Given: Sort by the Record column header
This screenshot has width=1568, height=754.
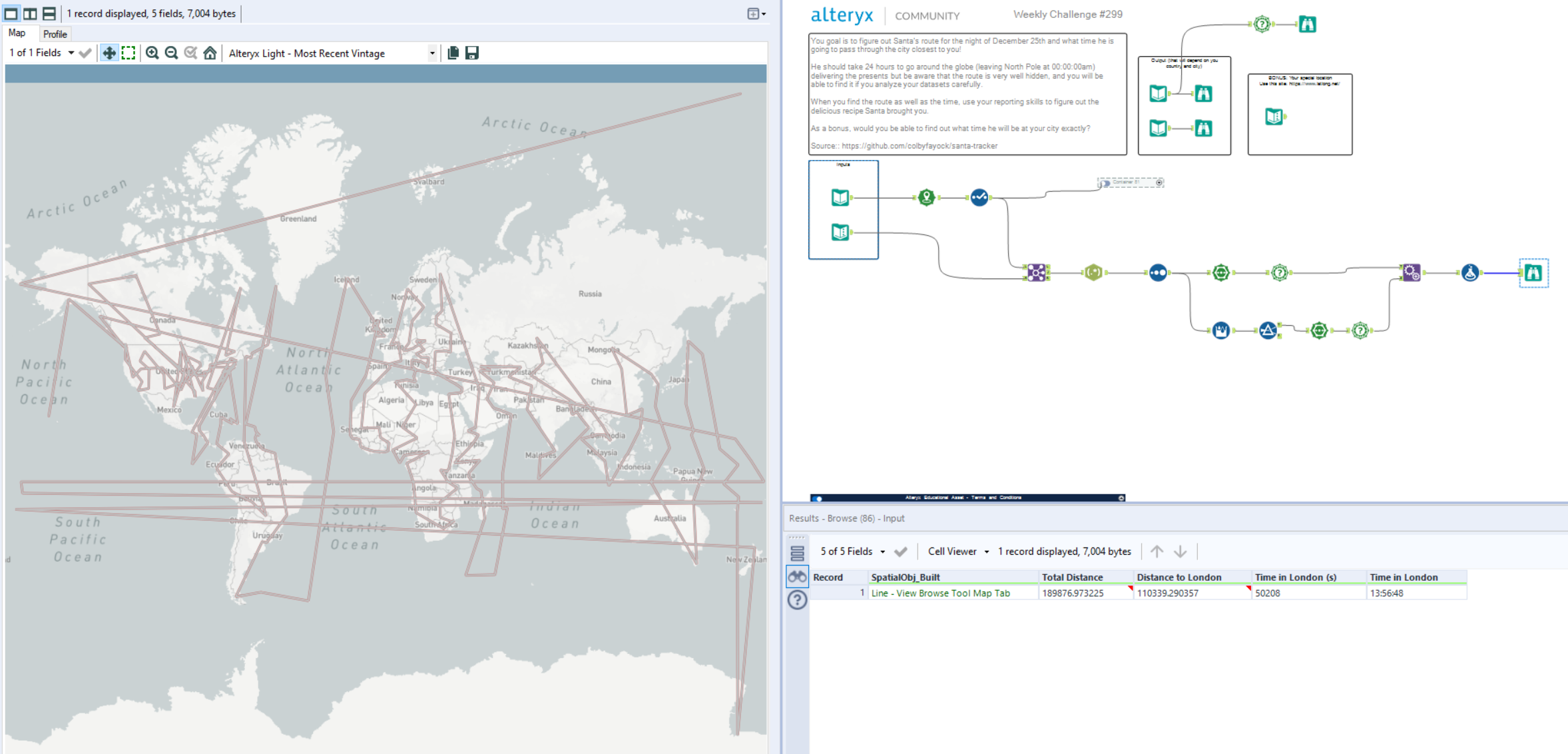Looking at the screenshot, I should (x=839, y=577).
